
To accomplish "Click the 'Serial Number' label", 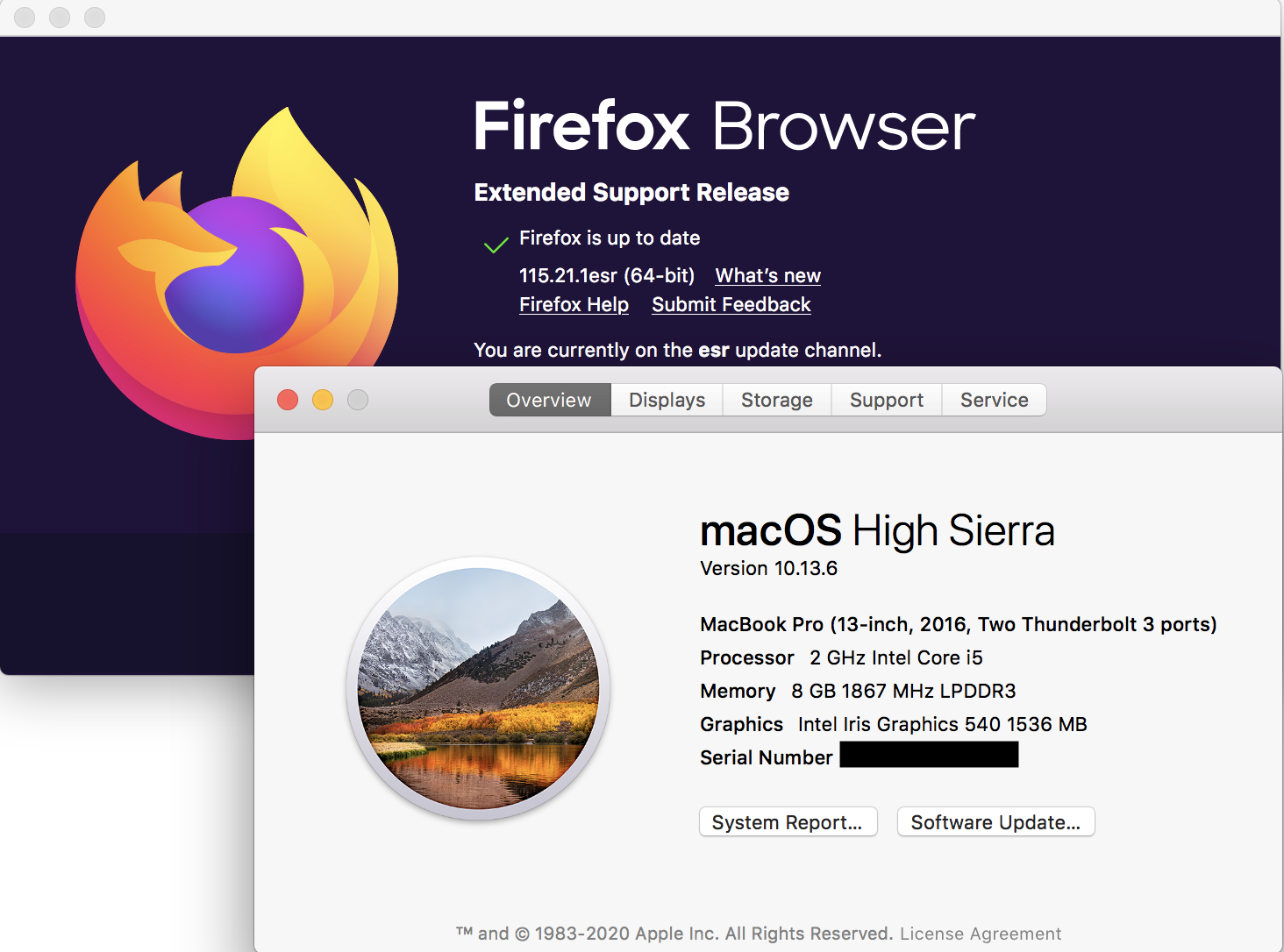I will (x=766, y=757).
